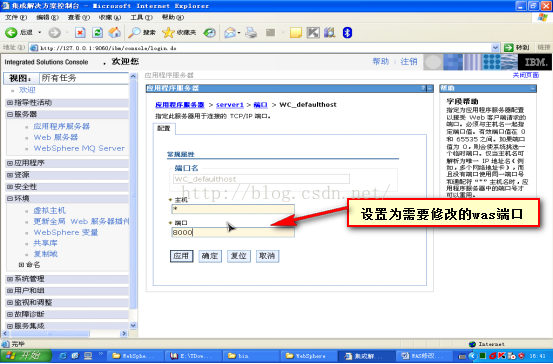Viewport: 553px width, 364px height.
Task: Open Web 服务器 in the navigation tree
Action: [56, 137]
